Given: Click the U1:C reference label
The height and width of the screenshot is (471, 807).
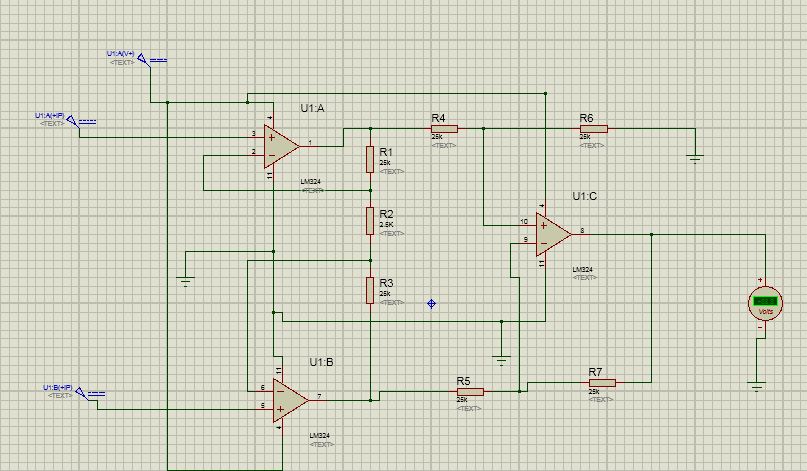Looking at the screenshot, I should [x=585, y=196].
